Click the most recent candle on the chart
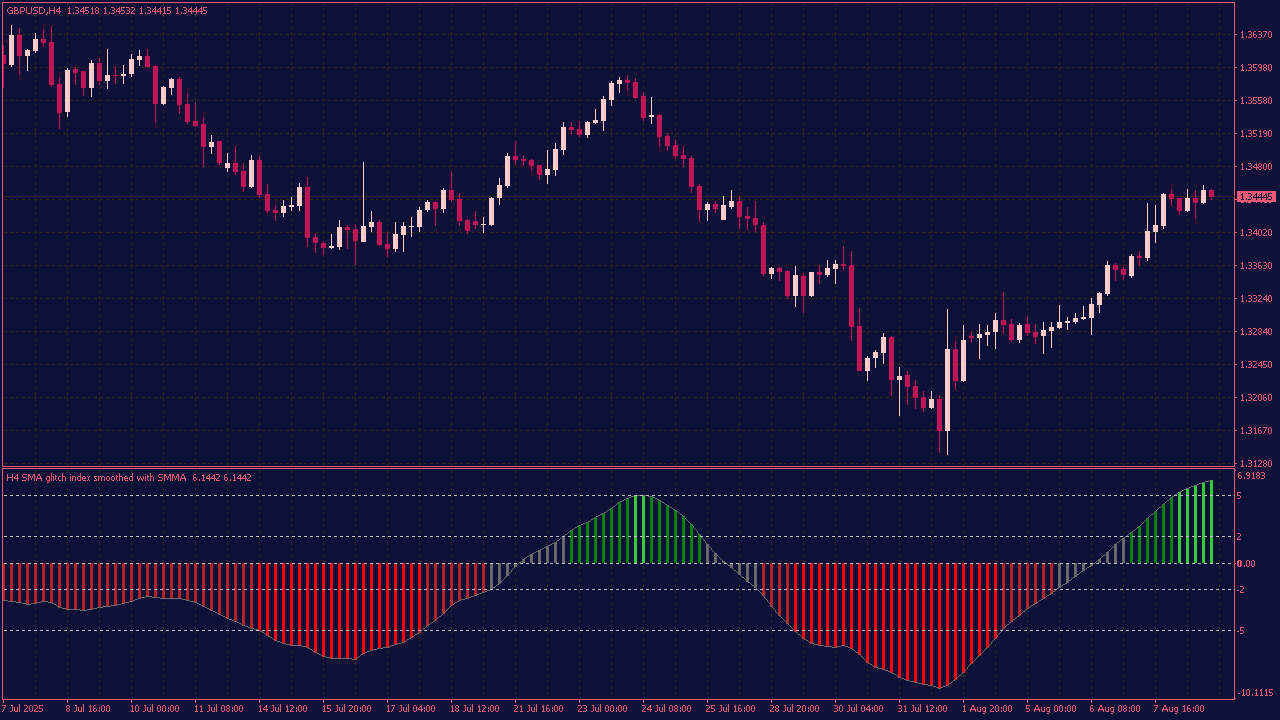The height and width of the screenshot is (720, 1280). pos(1211,194)
